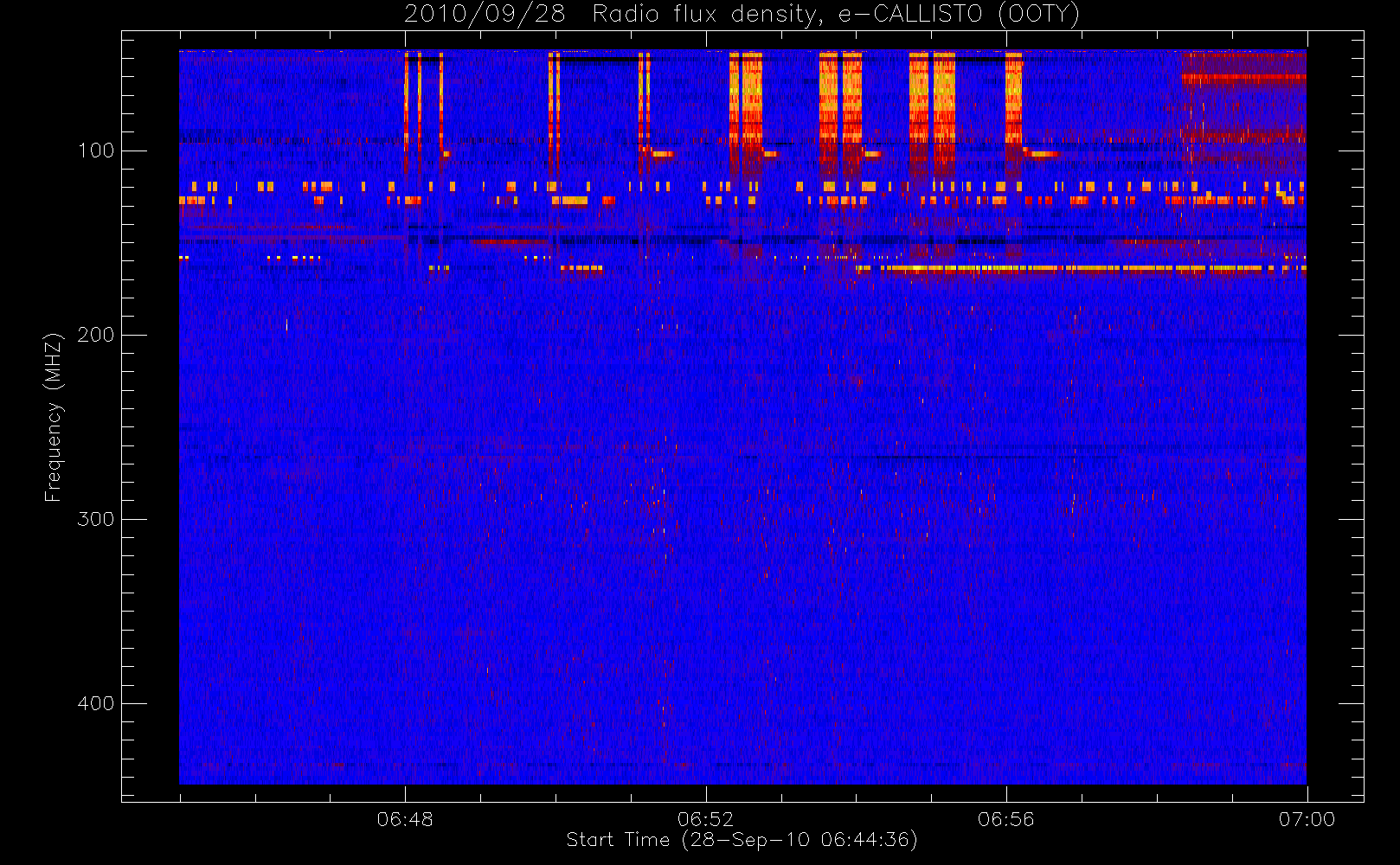
Task: Click the 200 MHz frequency tick label
Action: pos(96,335)
